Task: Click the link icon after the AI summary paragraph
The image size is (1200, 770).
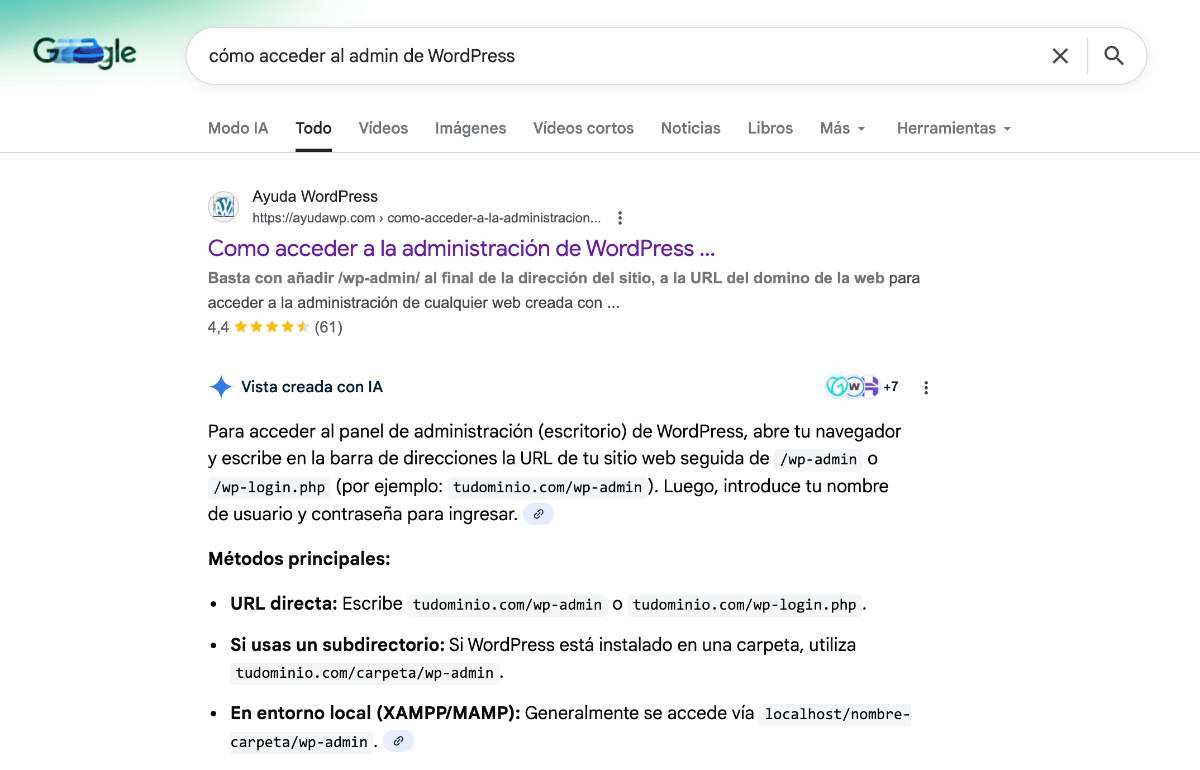Action: coord(539,513)
